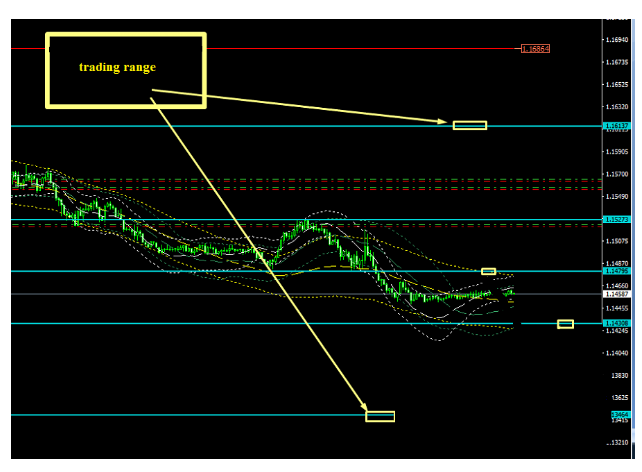Click the 1.14040 label on price scale
642x472 pixels.
pos(618,353)
